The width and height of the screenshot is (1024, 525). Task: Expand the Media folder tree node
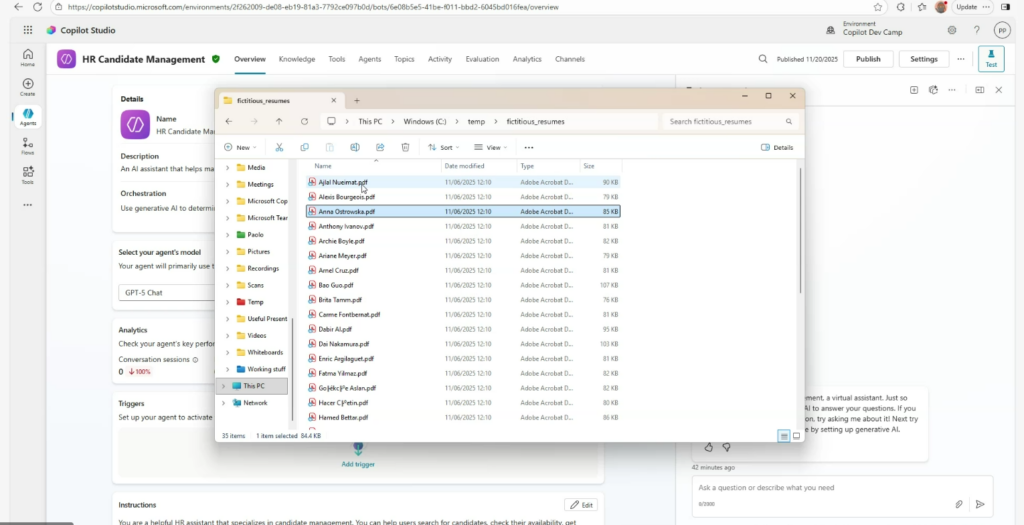(227, 168)
